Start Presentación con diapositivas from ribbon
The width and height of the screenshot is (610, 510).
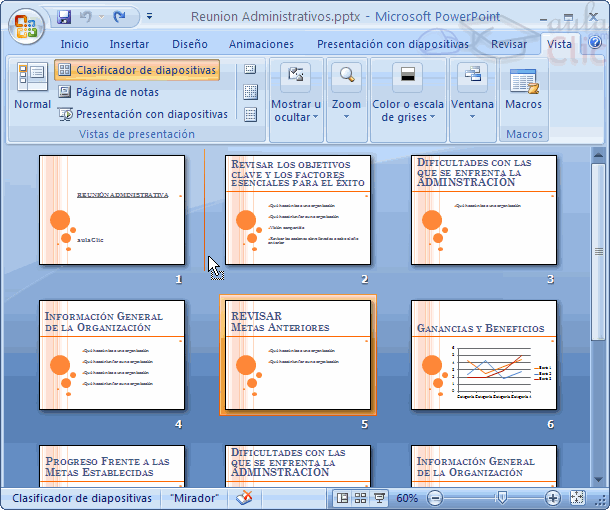coord(143,114)
